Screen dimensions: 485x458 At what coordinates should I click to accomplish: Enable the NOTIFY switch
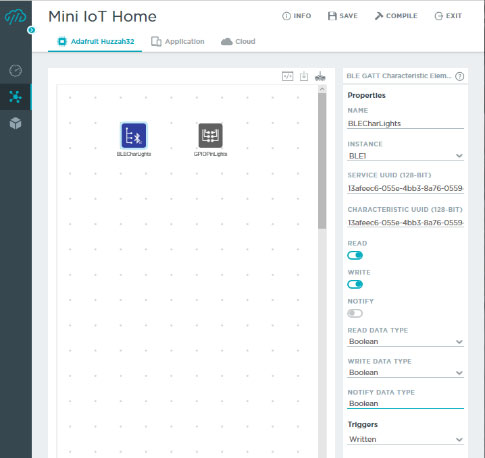point(355,313)
